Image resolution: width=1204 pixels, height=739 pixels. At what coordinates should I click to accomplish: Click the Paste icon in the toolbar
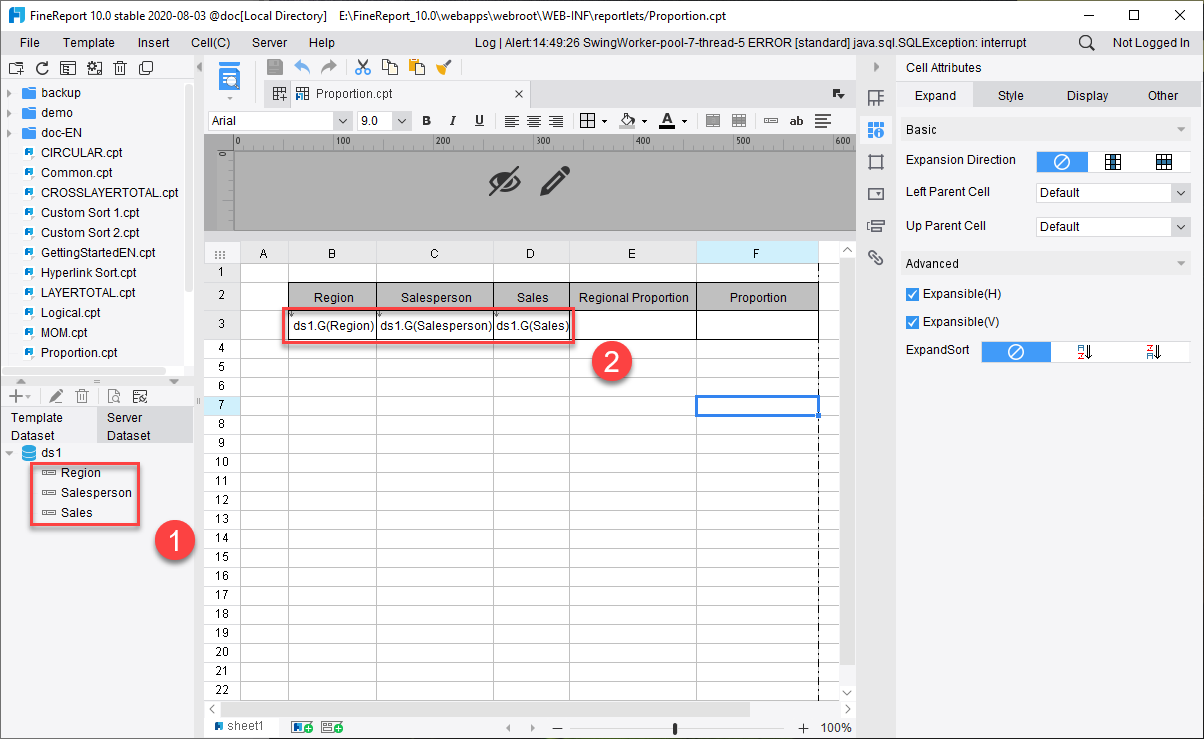[417, 68]
